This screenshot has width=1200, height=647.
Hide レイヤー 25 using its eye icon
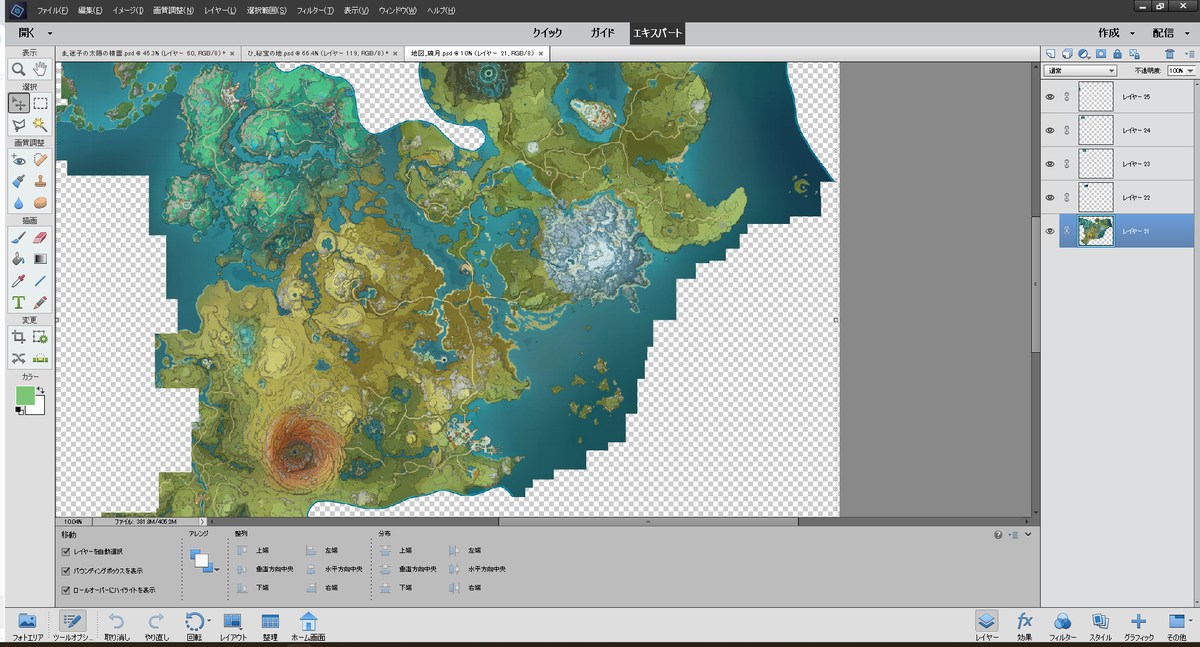coord(1050,97)
